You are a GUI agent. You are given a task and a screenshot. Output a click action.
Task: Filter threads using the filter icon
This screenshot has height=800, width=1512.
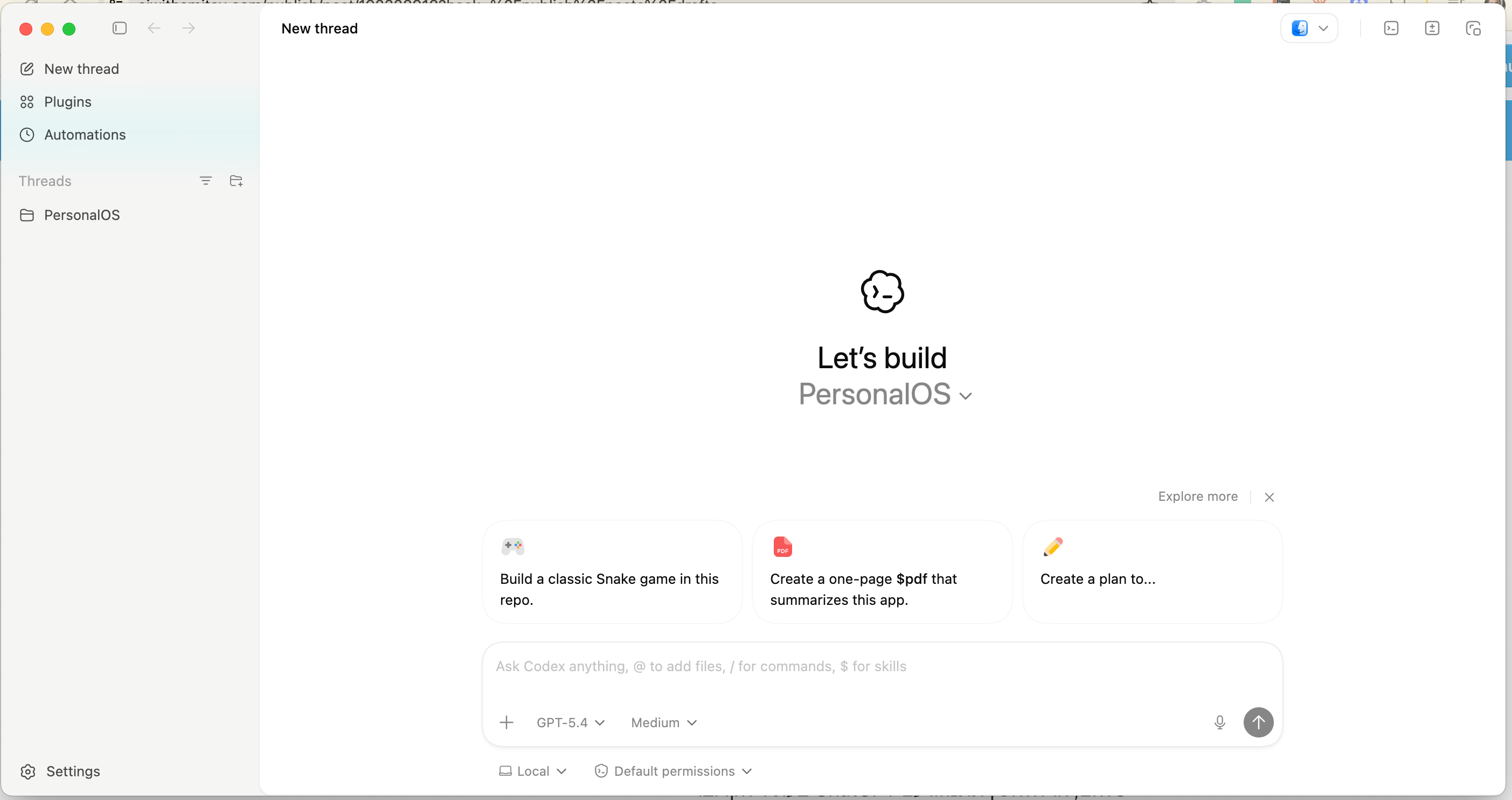click(x=205, y=181)
